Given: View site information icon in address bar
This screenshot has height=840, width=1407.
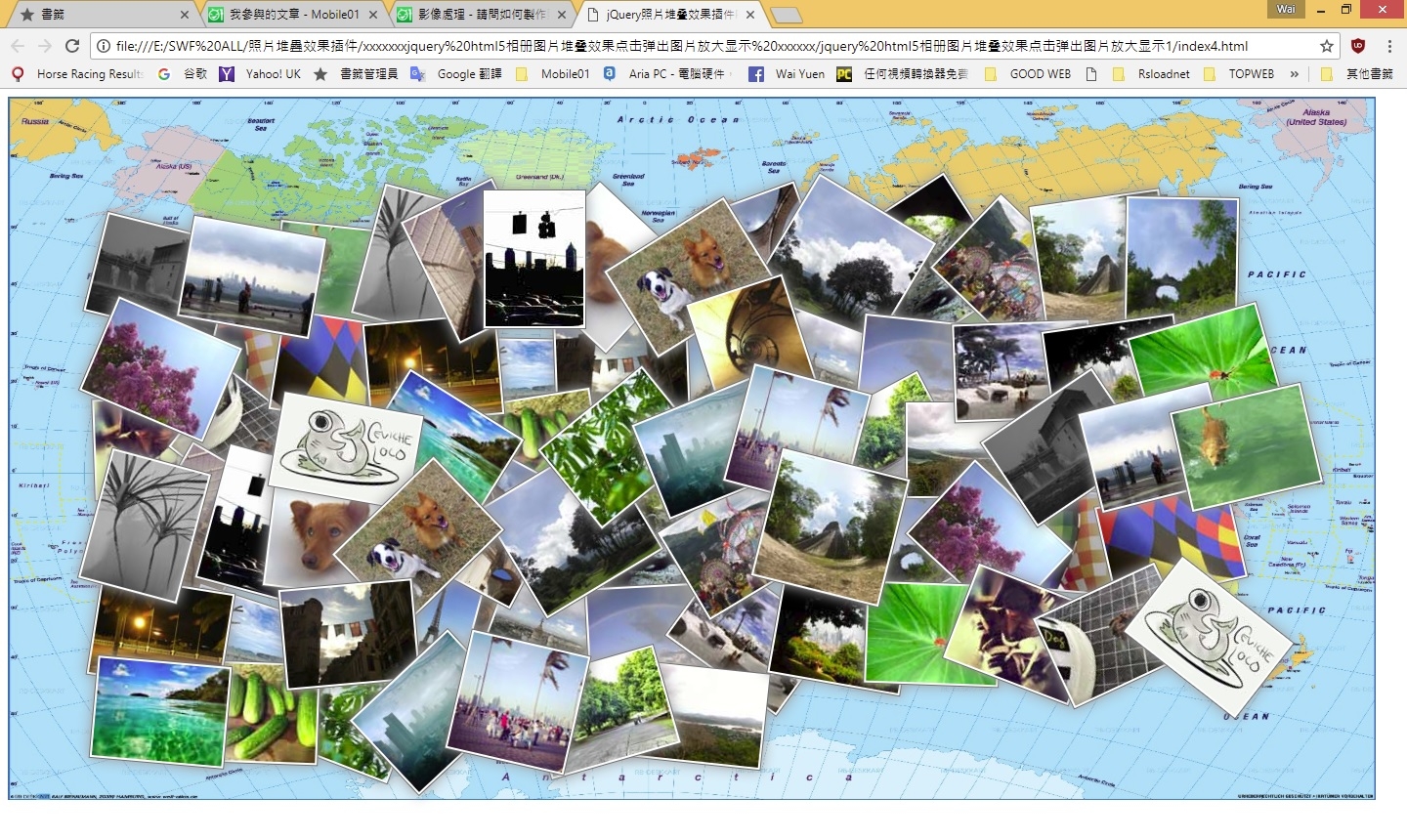Looking at the screenshot, I should coord(103,46).
